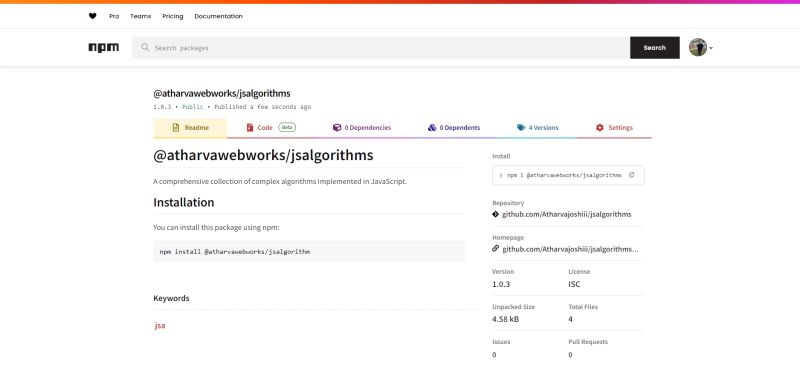
Task: Click the black heart icon in top bar
Action: [x=92, y=16]
